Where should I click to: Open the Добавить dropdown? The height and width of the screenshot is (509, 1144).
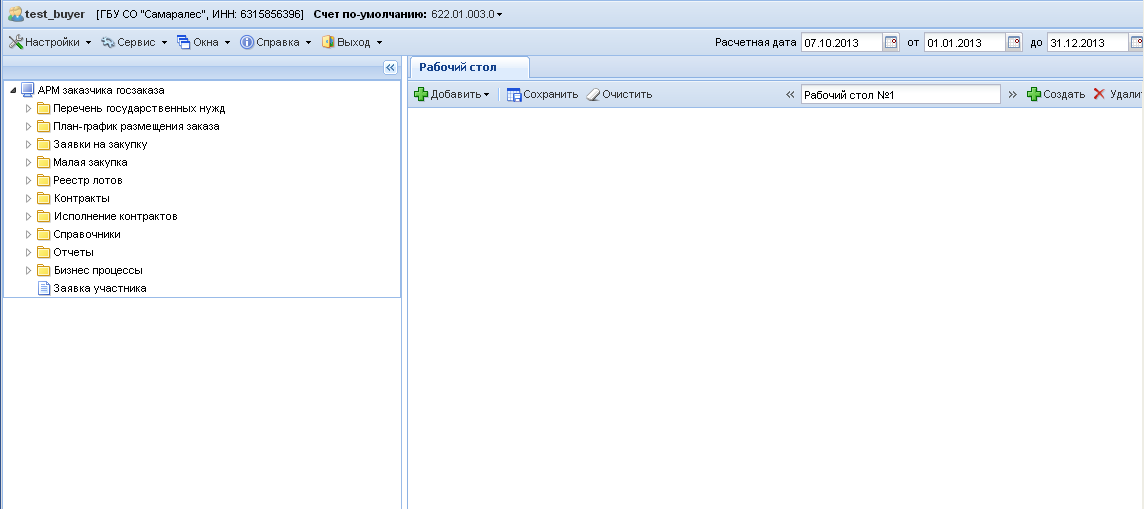point(452,94)
